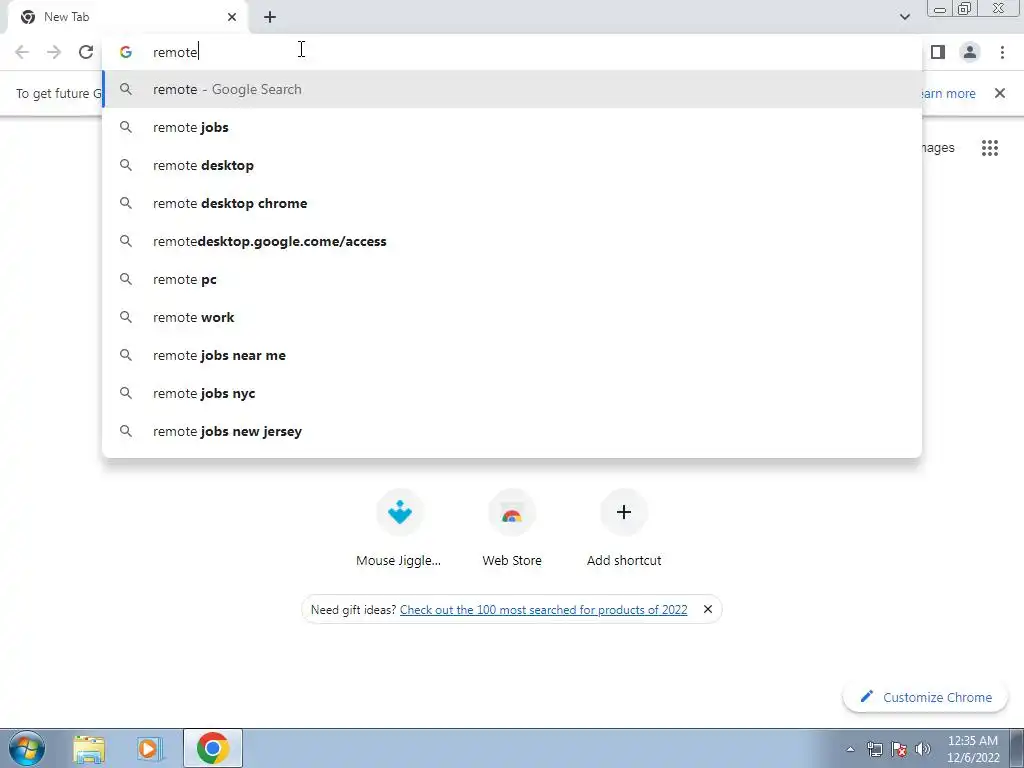Click the Show desktop strip
Screen dimensions: 1024x768
(x=1017, y=748)
